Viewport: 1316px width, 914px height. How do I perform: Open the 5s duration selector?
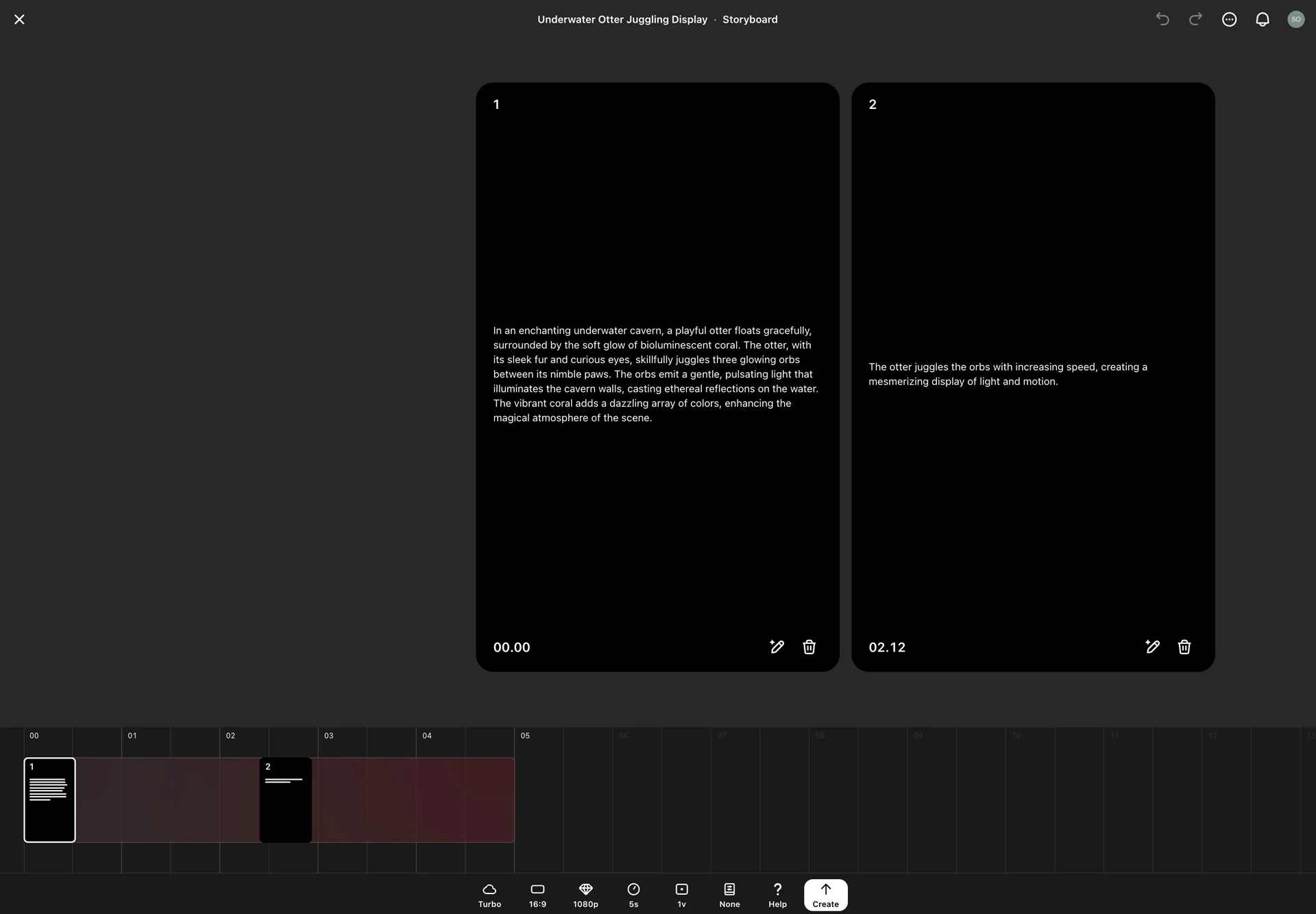point(633,895)
